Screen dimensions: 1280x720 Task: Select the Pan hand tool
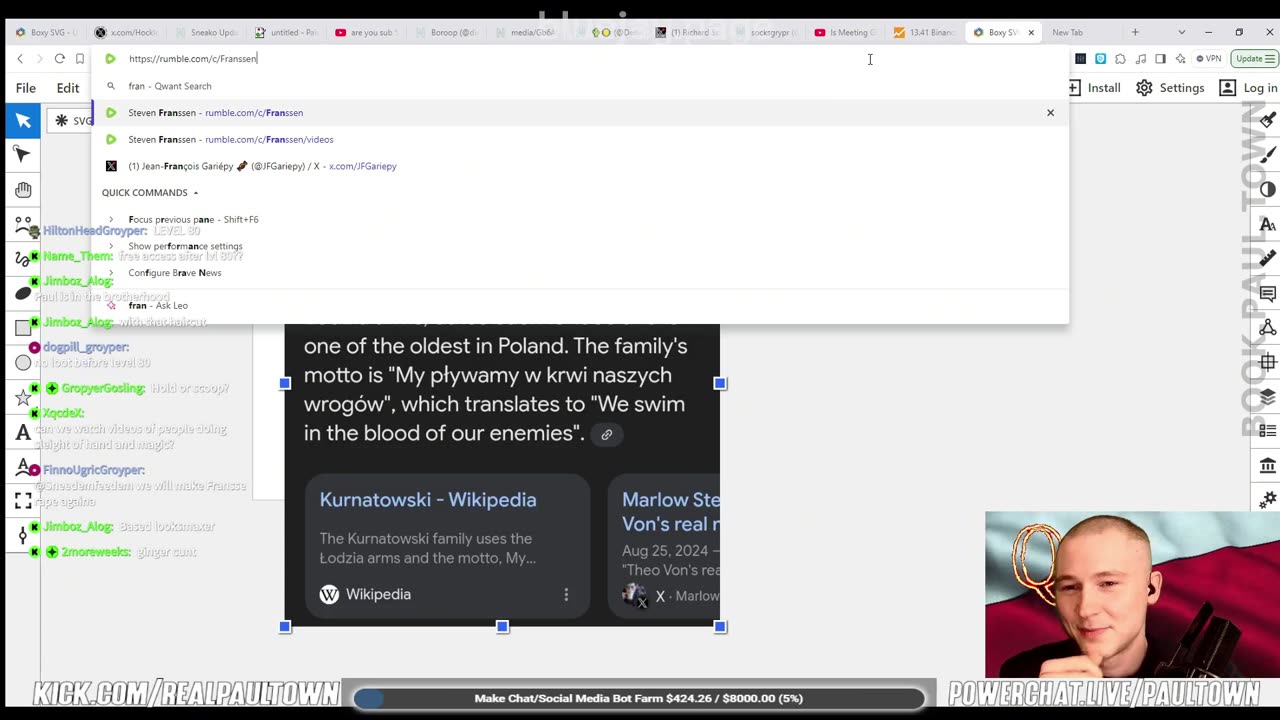23,190
